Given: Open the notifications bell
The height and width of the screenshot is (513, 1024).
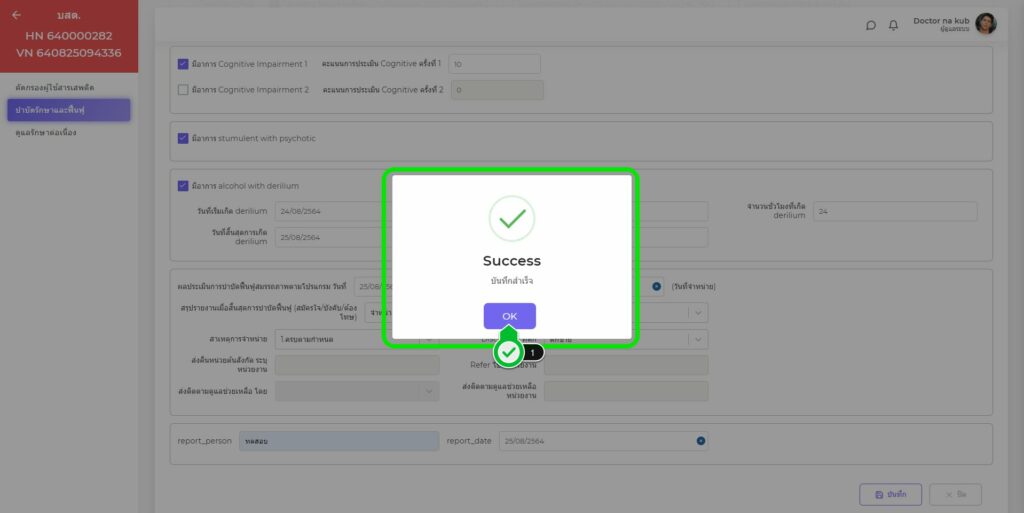Looking at the screenshot, I should (x=893, y=25).
